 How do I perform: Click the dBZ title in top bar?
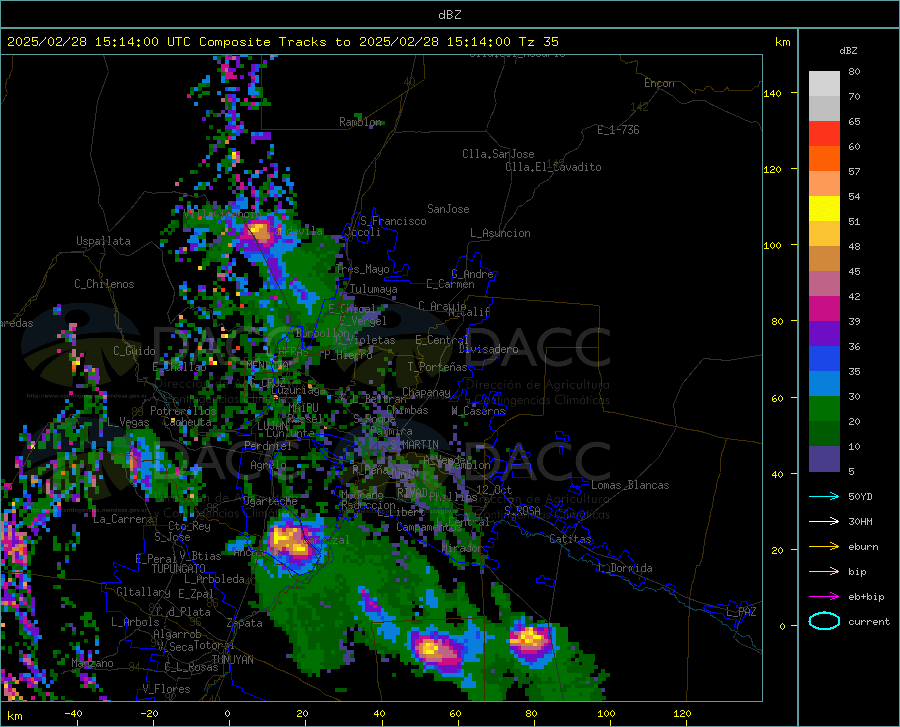(449, 15)
